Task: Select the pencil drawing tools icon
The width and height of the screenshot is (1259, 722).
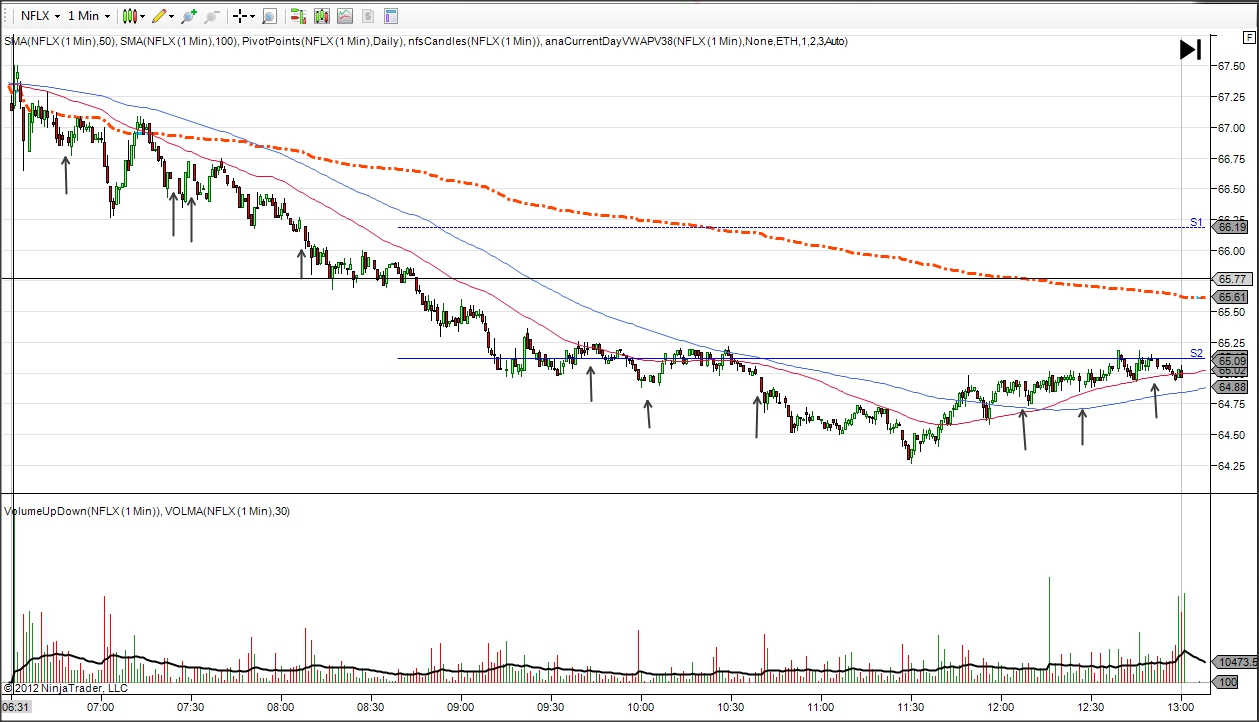Action: click(x=159, y=16)
